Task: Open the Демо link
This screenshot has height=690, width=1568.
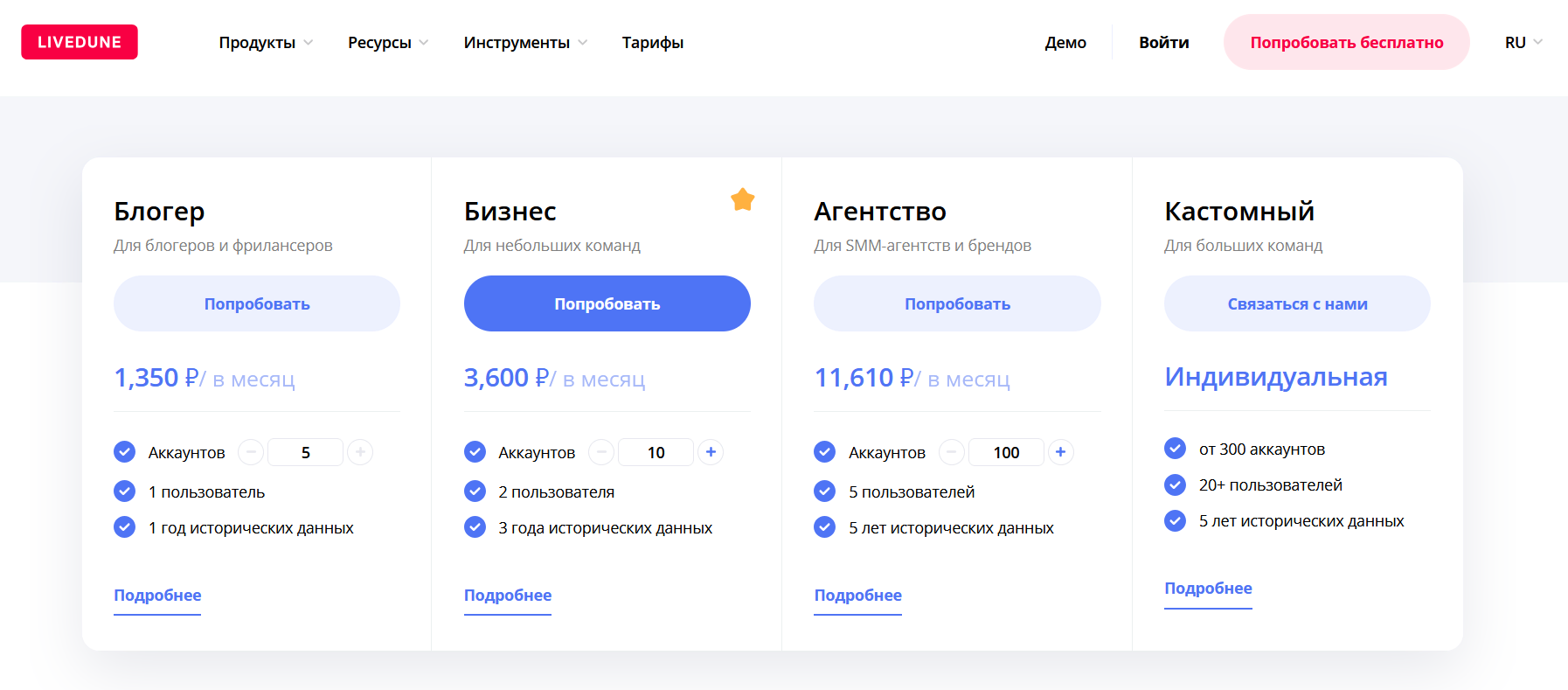Action: (x=1065, y=43)
